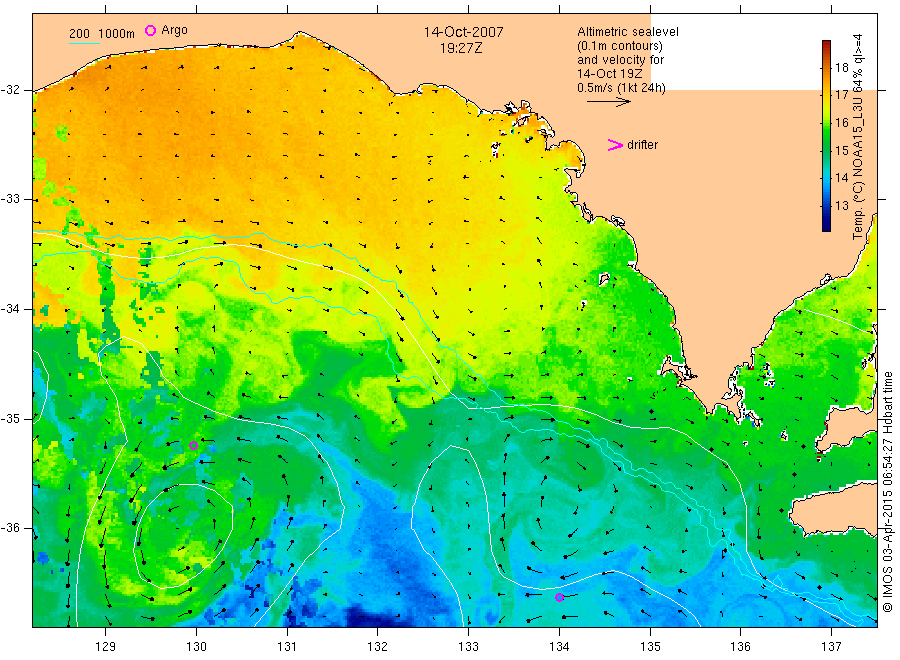Click the "14-Oct 19Z" caption line
The width and height of the screenshot is (900, 660).
tap(610, 74)
